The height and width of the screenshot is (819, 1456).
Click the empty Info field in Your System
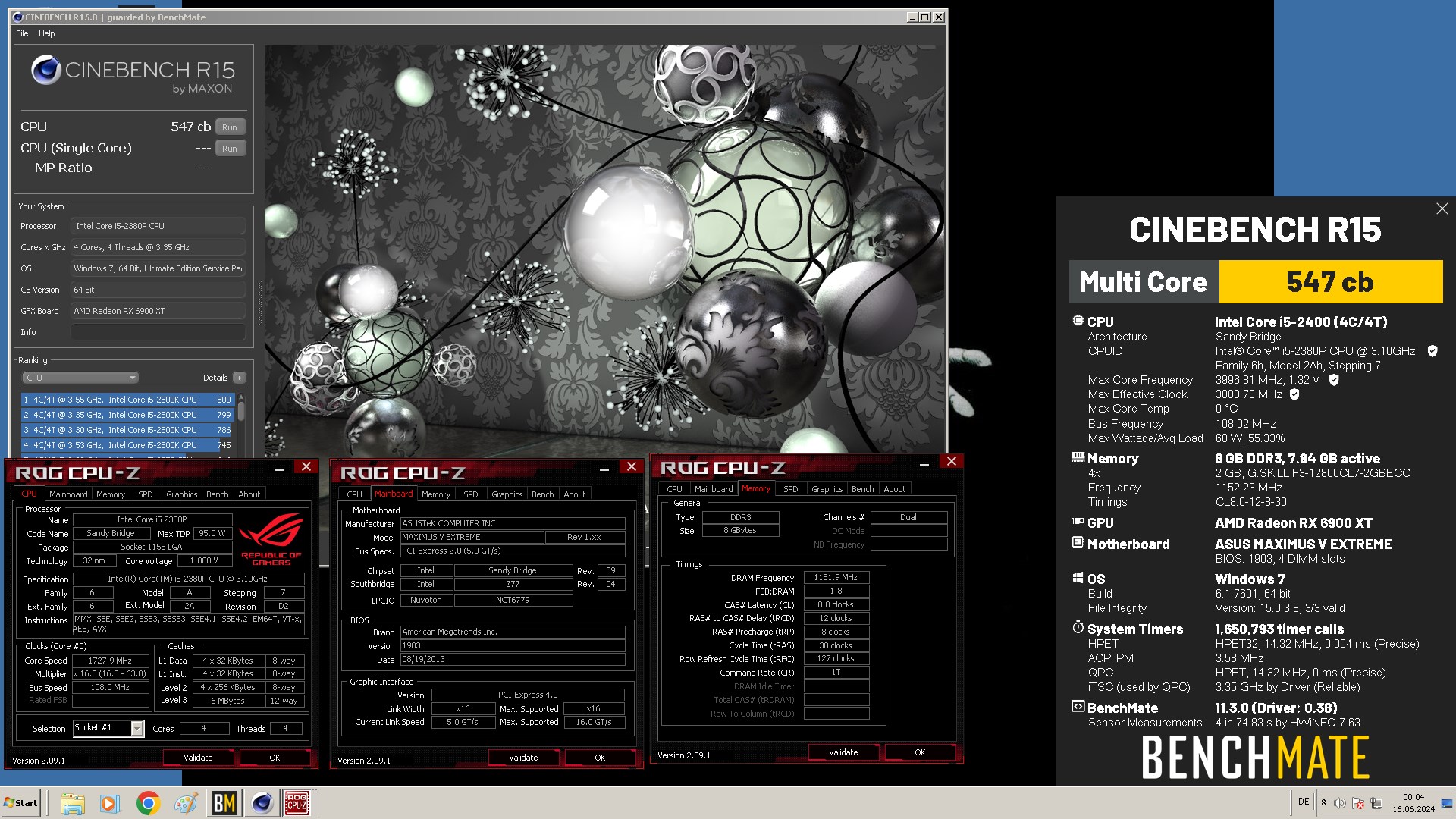(x=158, y=332)
